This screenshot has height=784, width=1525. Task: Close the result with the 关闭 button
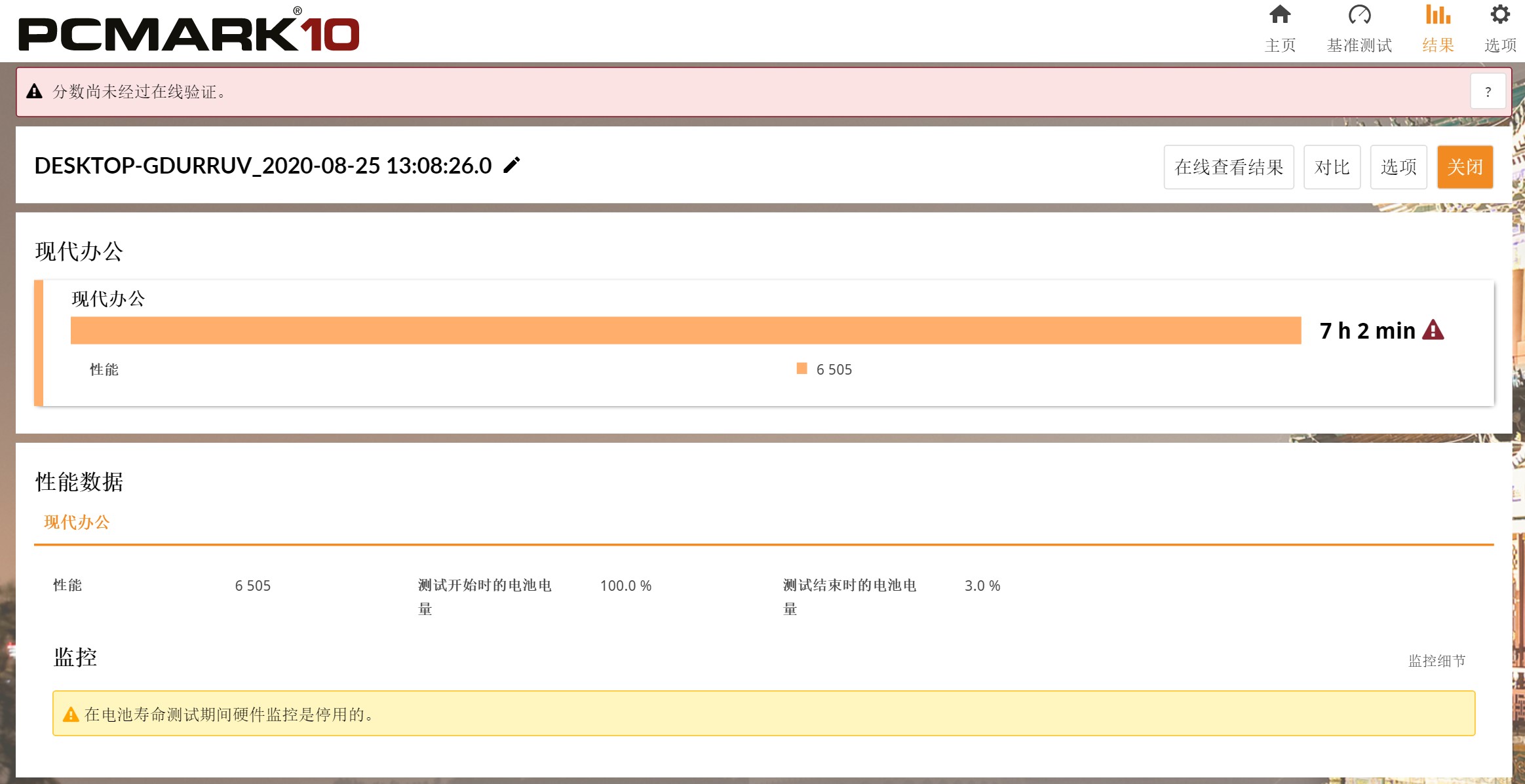[x=1465, y=166]
